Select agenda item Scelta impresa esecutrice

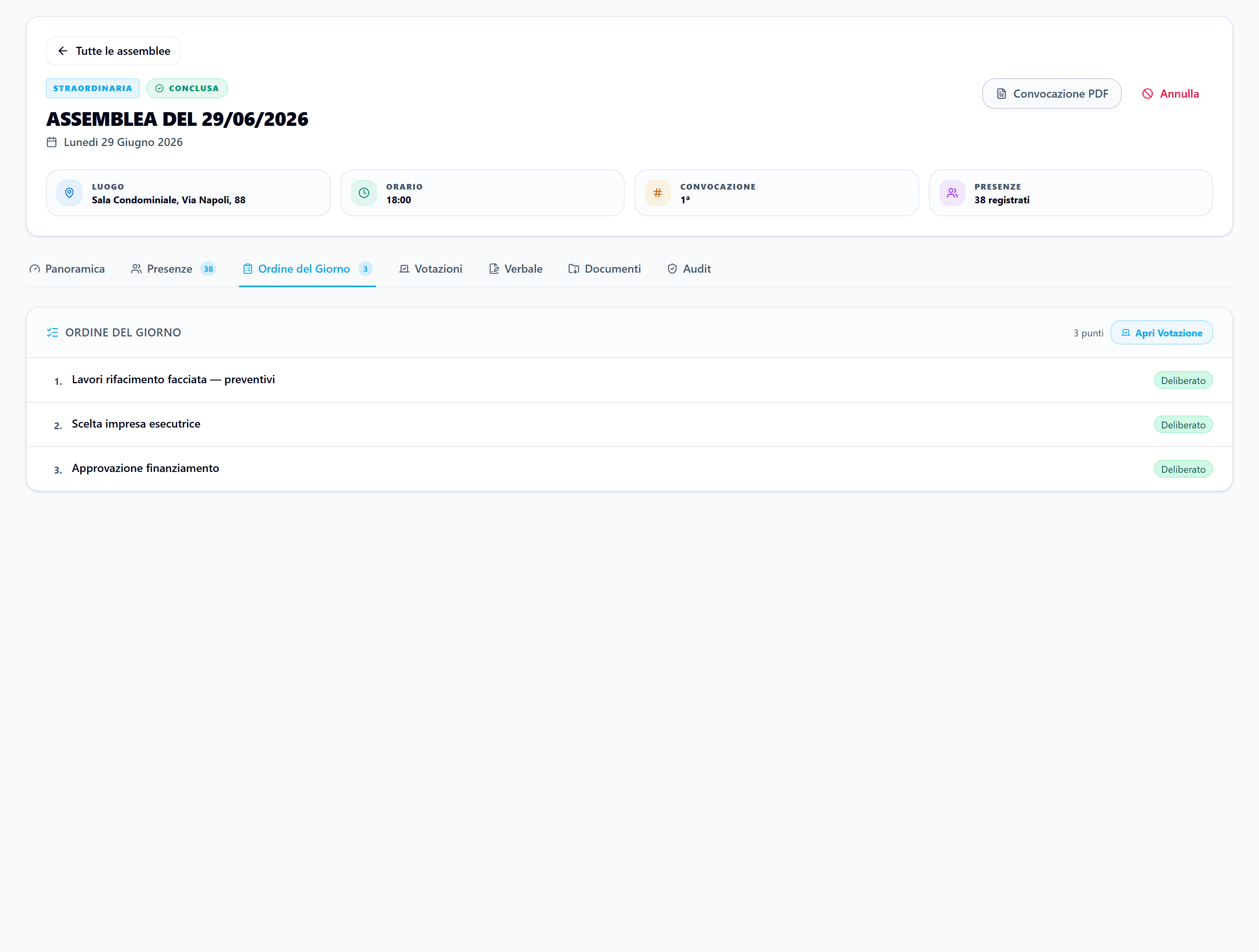coord(629,424)
